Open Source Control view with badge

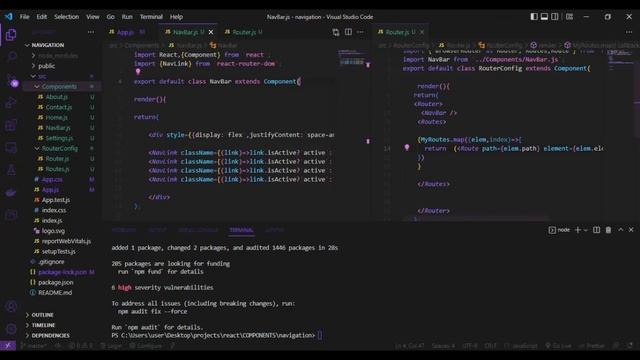[12, 80]
